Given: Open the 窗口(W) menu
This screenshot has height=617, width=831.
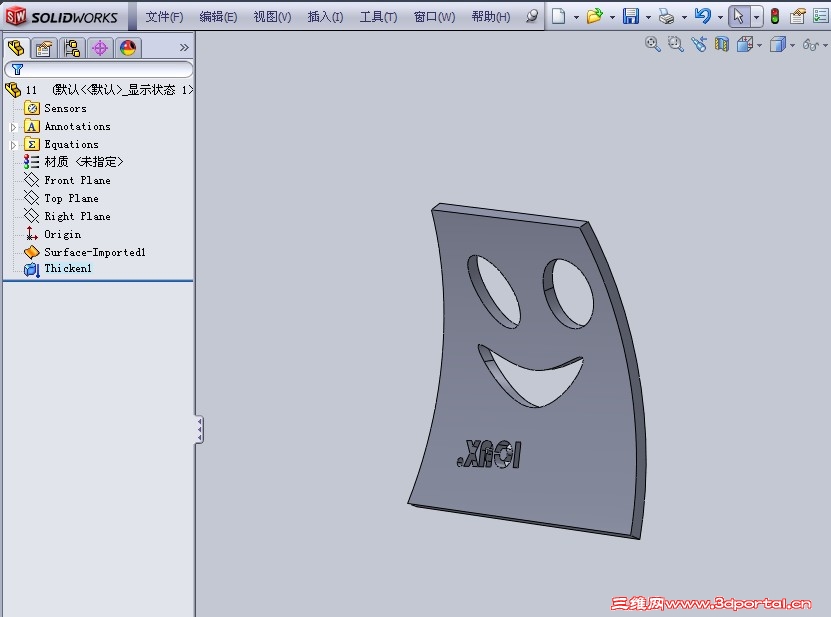Looking at the screenshot, I should click(x=434, y=17).
